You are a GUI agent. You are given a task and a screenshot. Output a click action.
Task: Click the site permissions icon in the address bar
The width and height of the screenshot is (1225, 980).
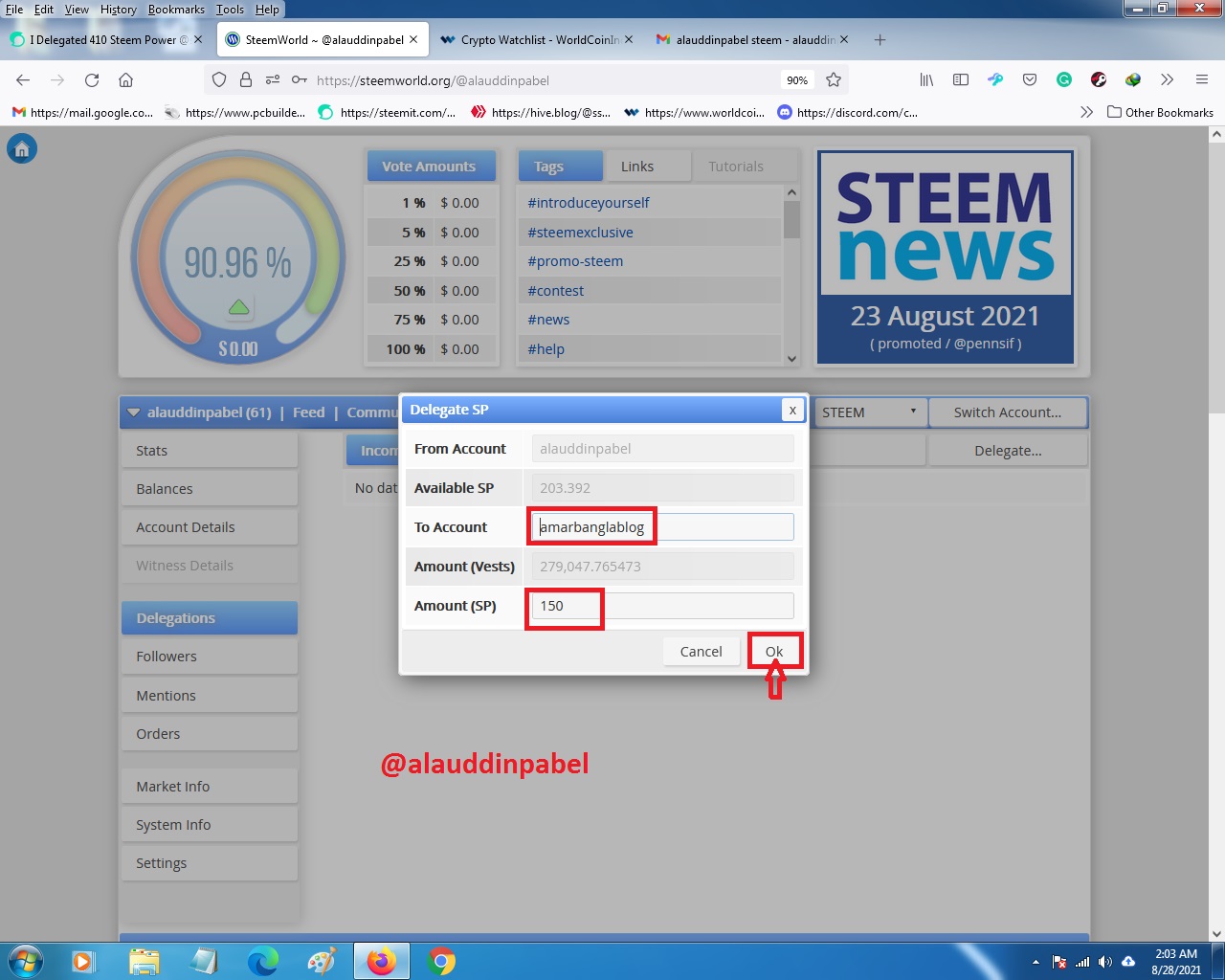point(273,80)
